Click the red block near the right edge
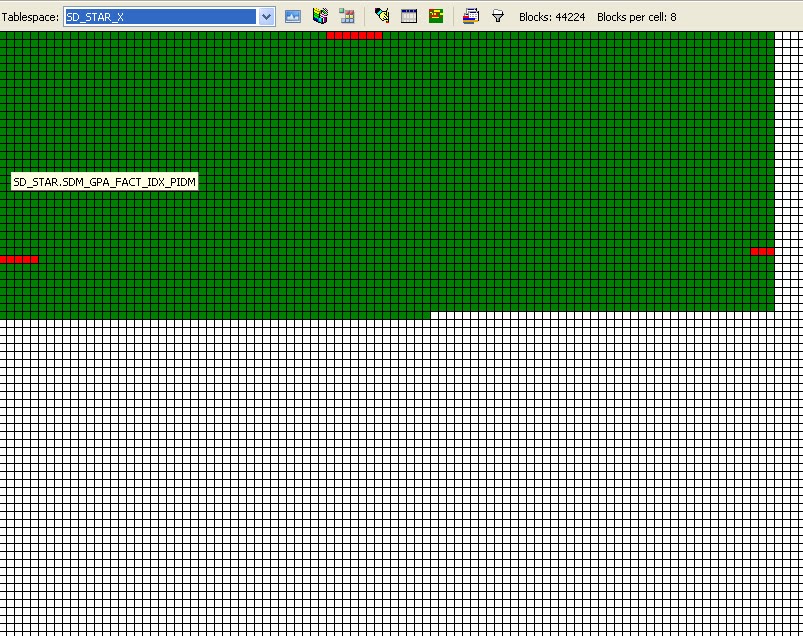This screenshot has width=803, height=636. point(764,250)
